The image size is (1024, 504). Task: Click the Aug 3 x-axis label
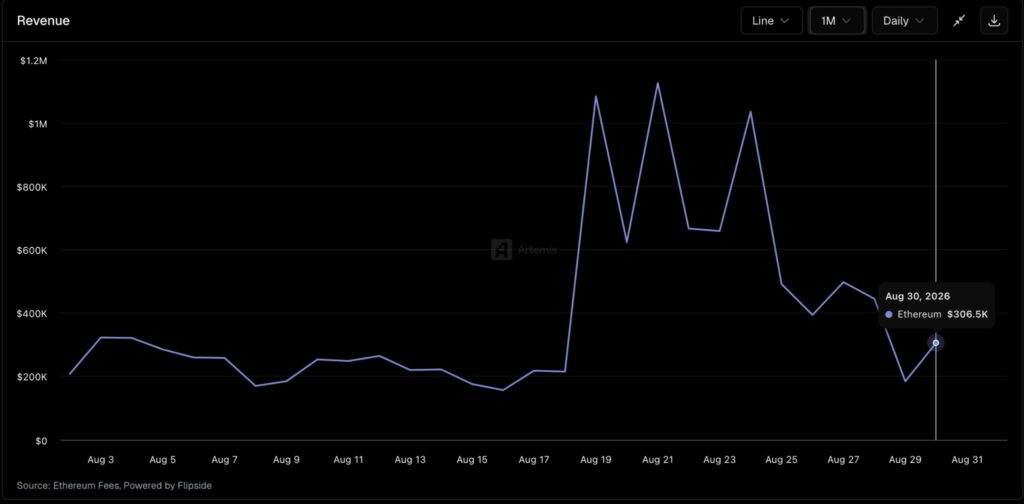[101, 460]
